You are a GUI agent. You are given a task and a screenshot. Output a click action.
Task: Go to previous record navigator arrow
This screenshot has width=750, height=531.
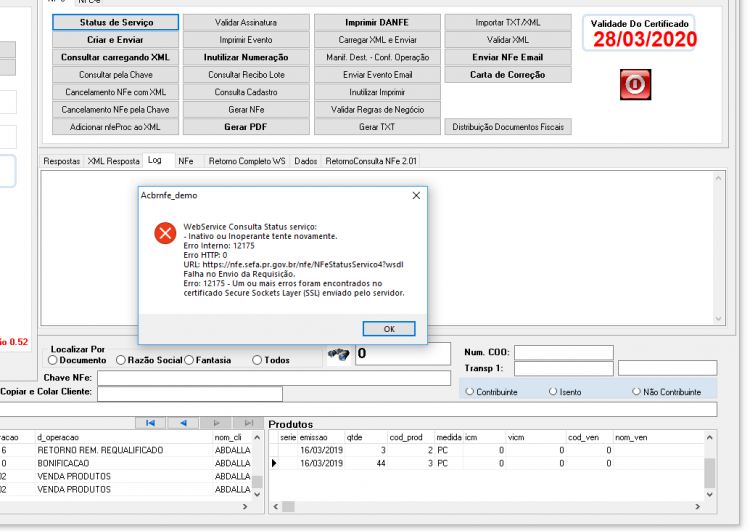click(x=183, y=423)
